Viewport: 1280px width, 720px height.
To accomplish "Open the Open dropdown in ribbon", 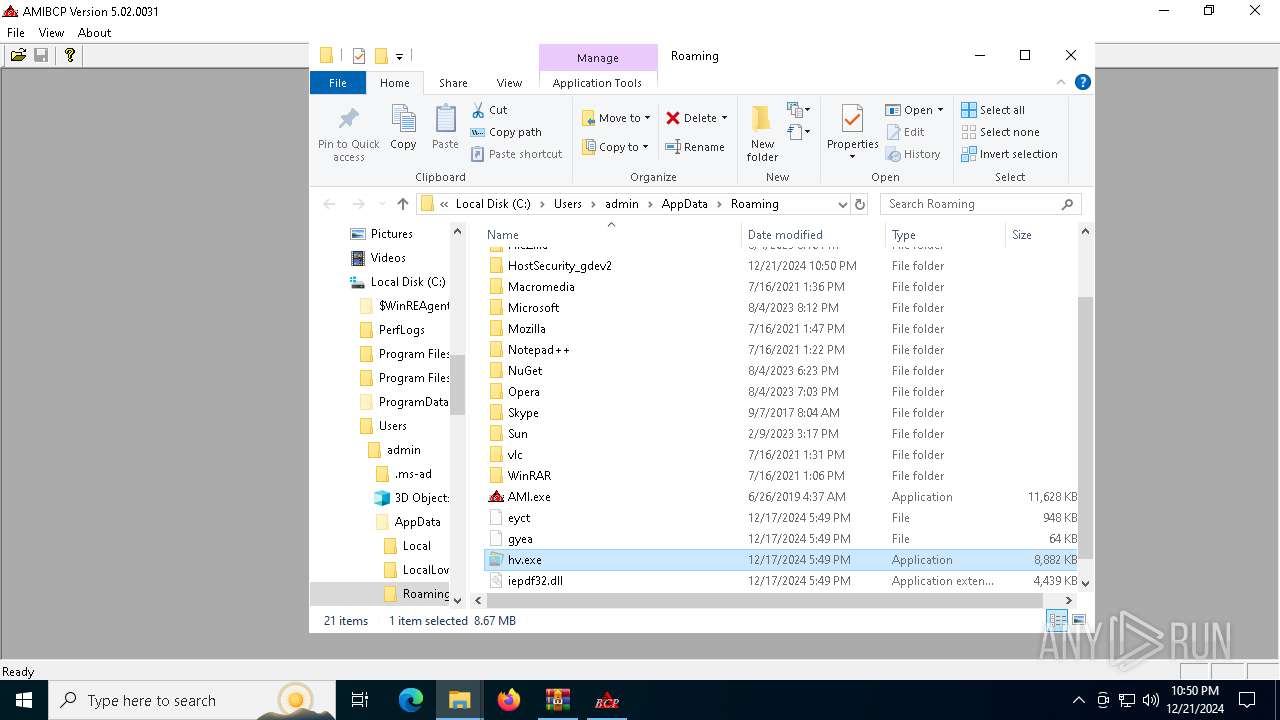I will point(914,110).
